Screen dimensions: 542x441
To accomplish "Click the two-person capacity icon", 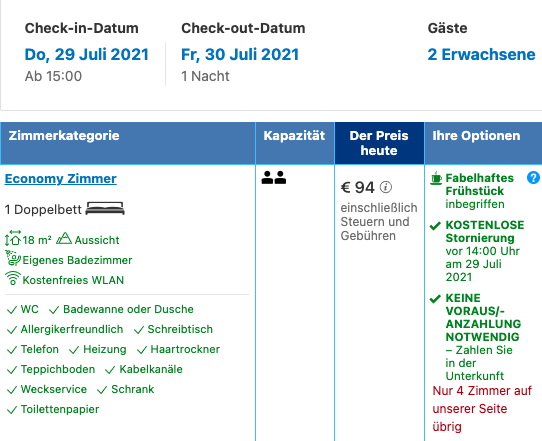I will (x=274, y=177).
